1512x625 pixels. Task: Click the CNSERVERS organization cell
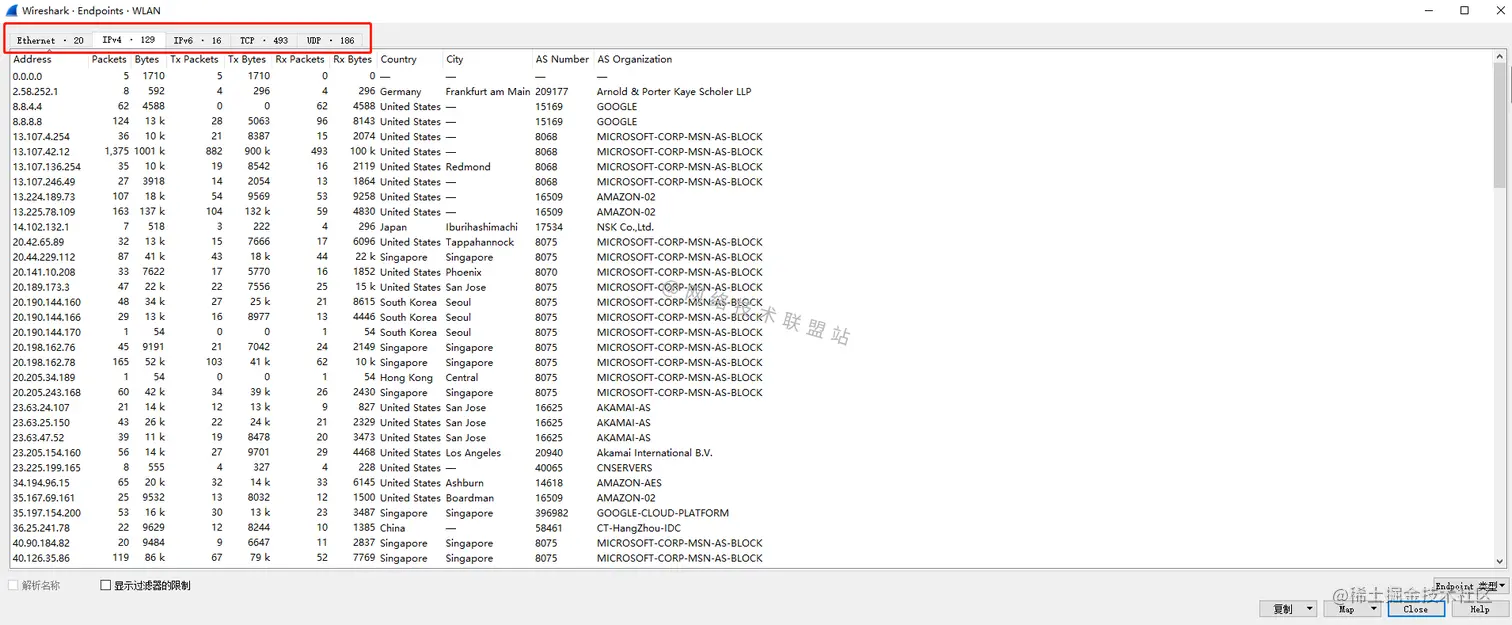click(624, 468)
